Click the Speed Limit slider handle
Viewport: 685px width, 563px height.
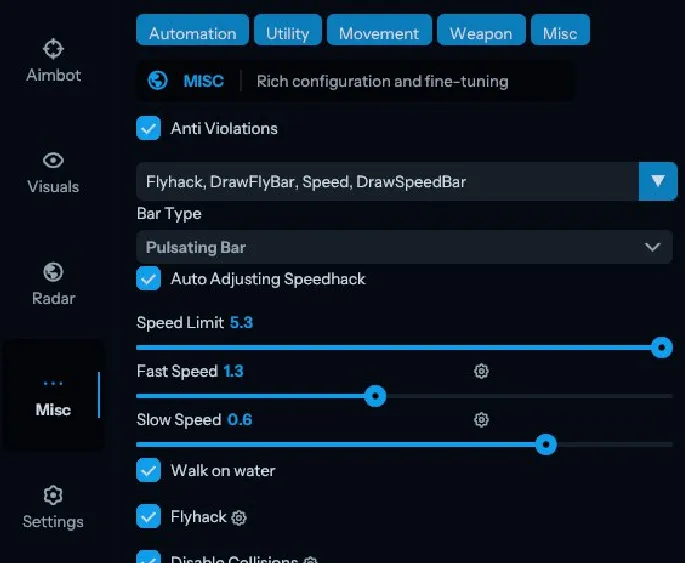[x=661, y=347]
